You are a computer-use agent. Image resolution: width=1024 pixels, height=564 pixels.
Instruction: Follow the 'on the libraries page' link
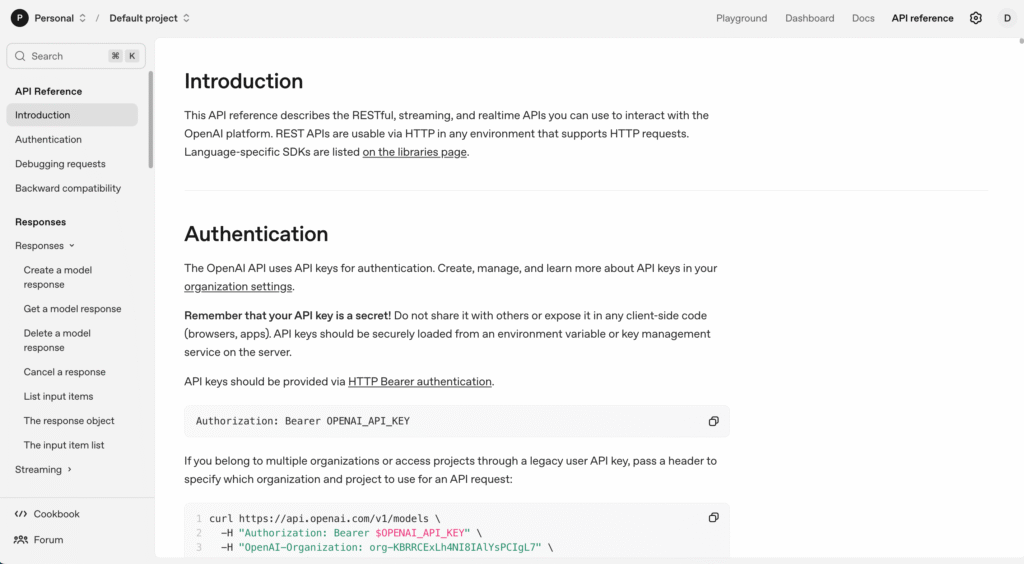click(x=414, y=152)
